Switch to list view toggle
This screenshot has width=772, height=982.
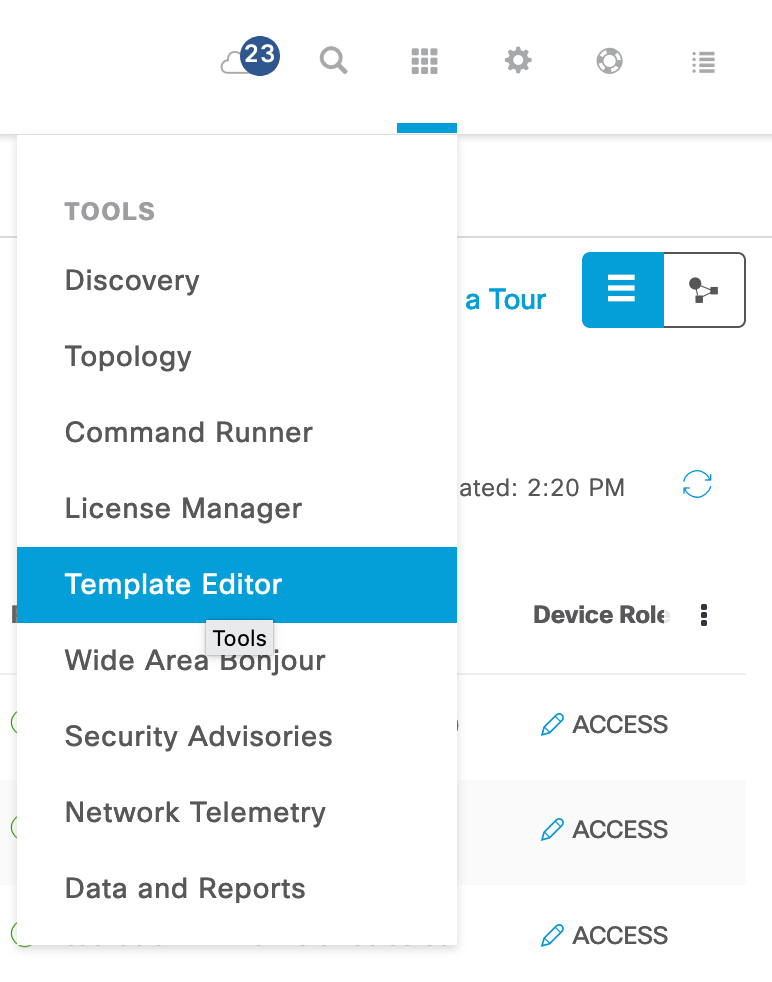[622, 290]
